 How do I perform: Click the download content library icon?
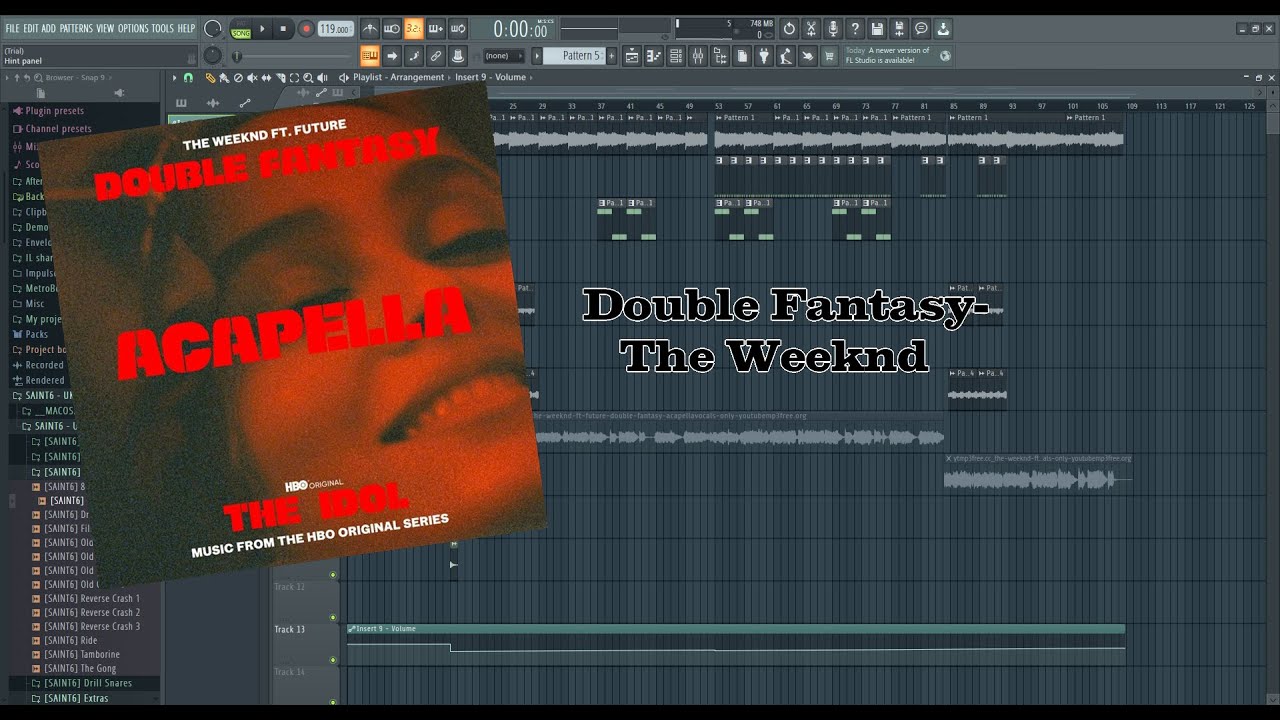[943, 29]
